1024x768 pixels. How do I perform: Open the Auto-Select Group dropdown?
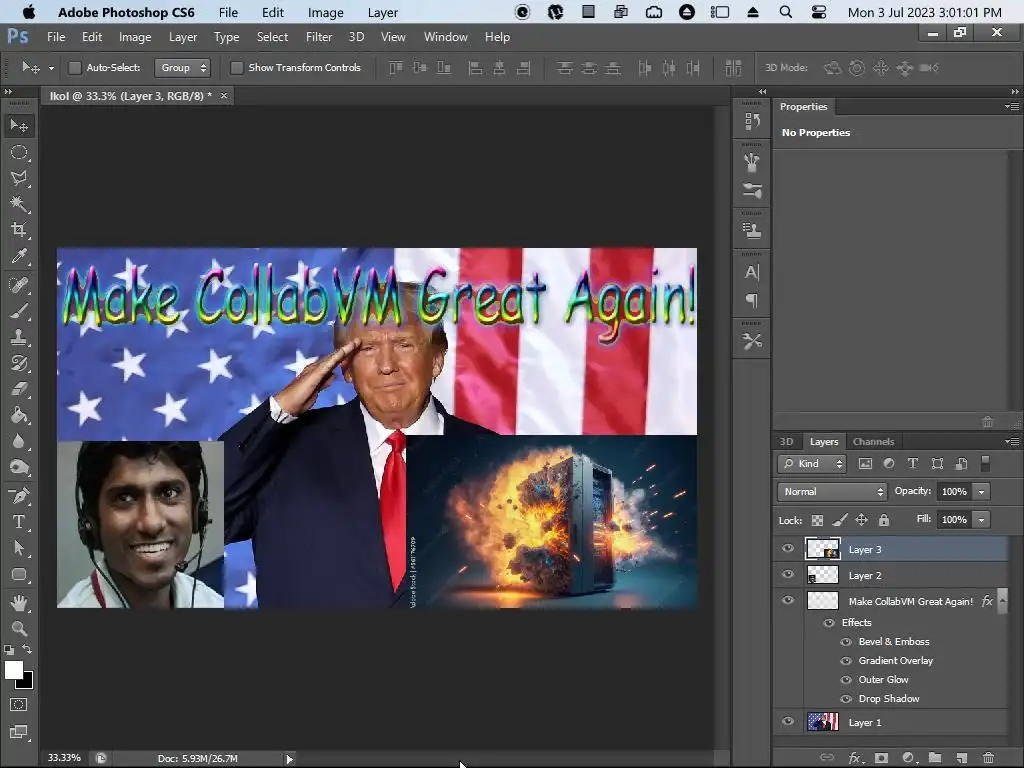[x=182, y=67]
